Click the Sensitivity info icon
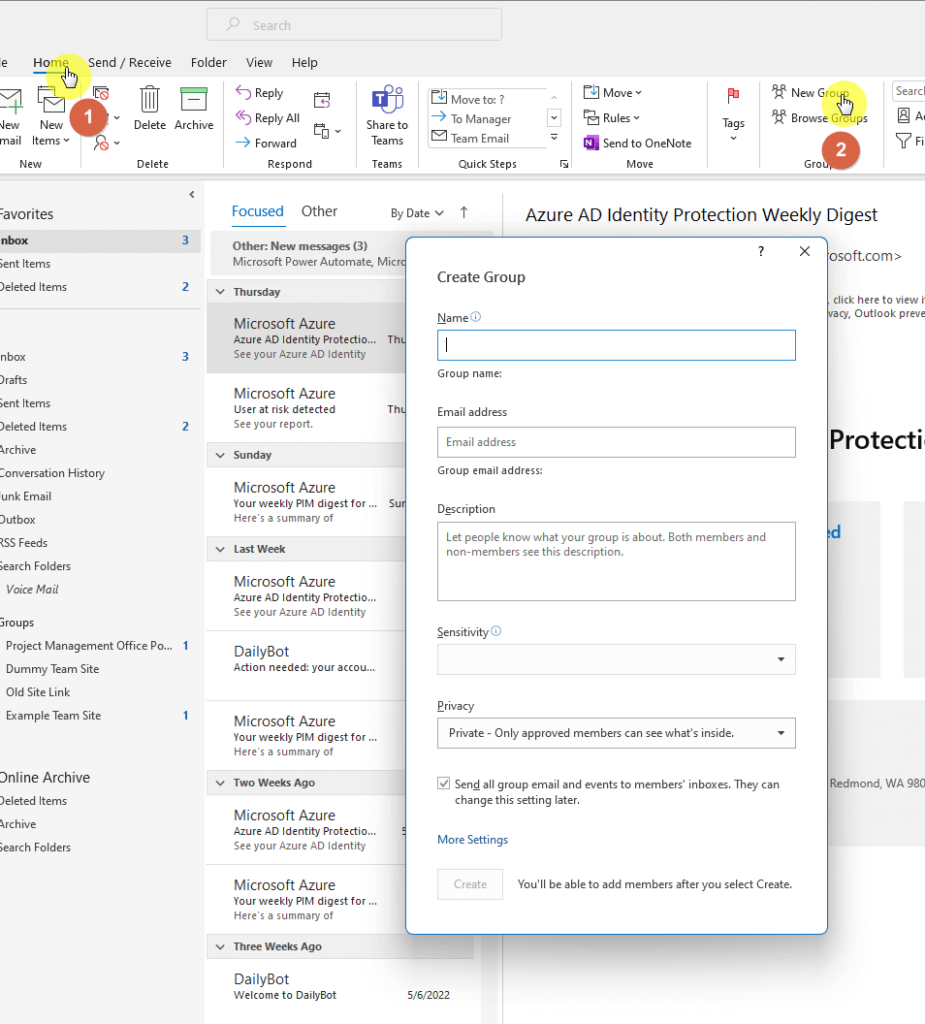Image resolution: width=925 pixels, height=1024 pixels. pos(496,631)
